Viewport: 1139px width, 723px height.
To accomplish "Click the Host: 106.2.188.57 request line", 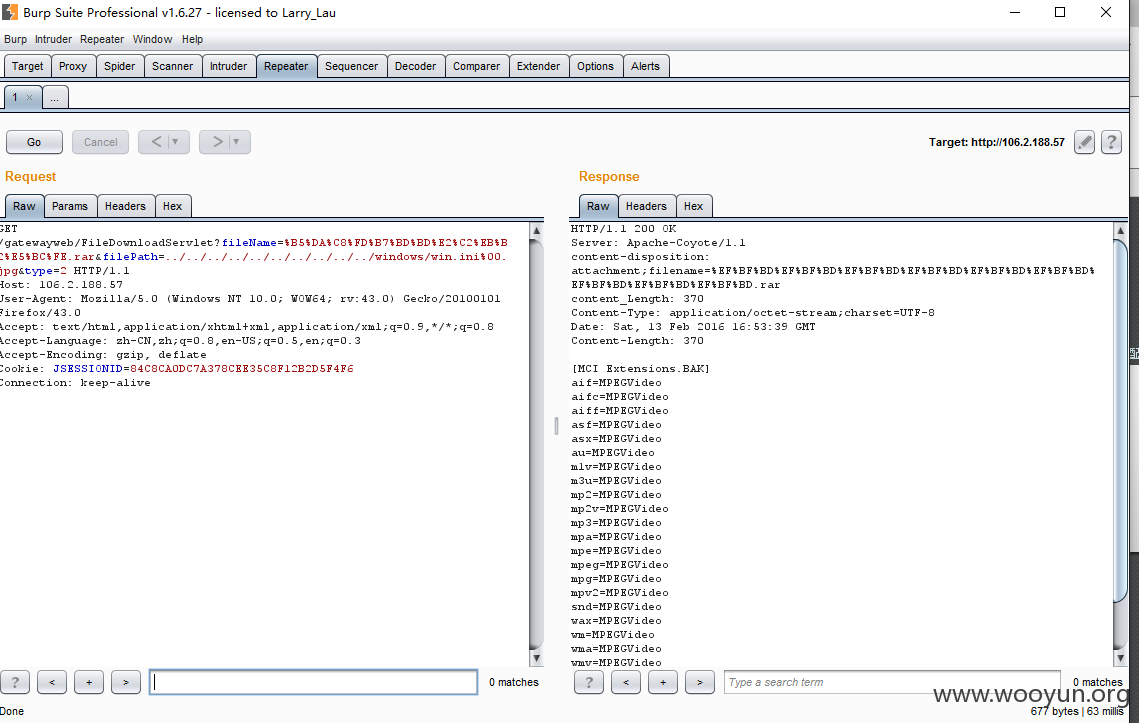I will tap(61, 285).
